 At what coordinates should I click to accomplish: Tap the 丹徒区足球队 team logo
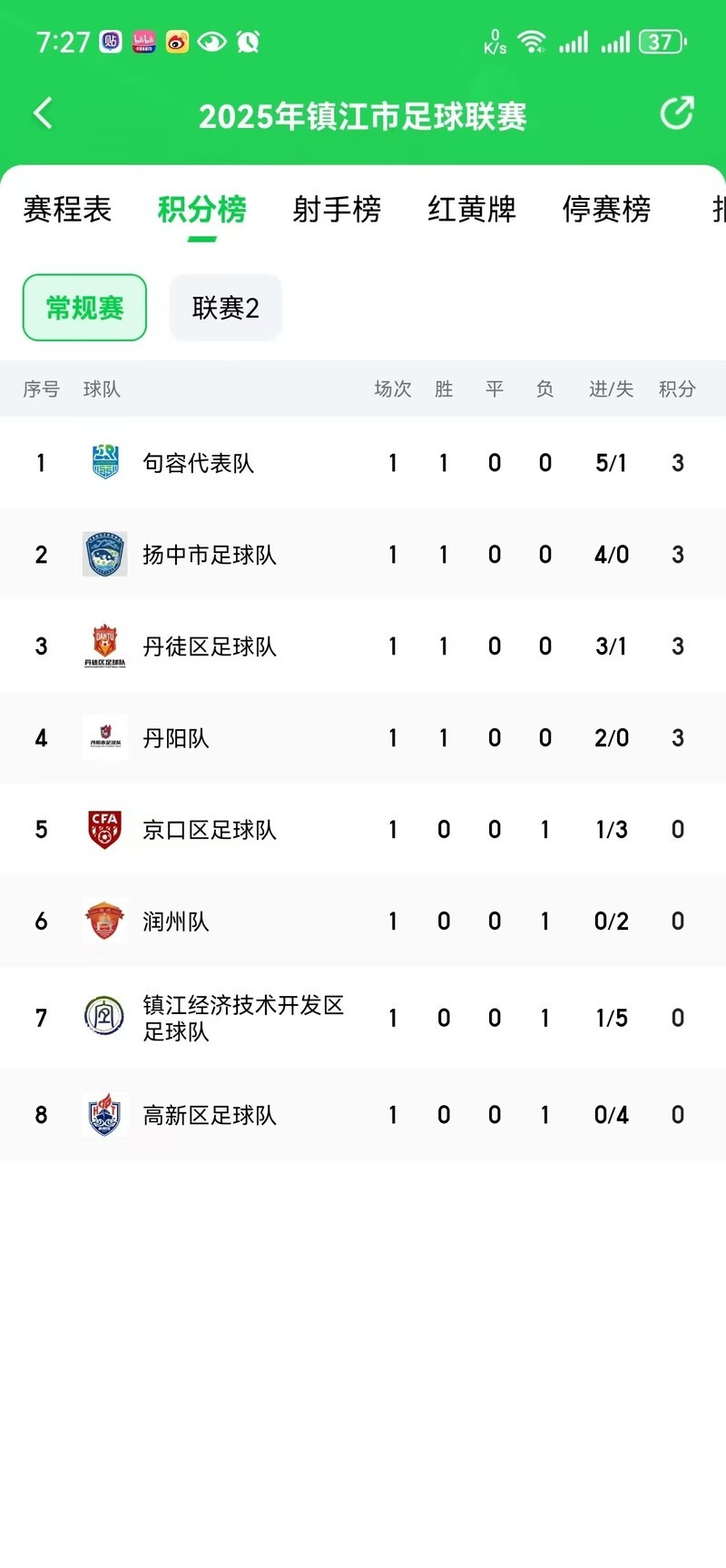point(105,646)
